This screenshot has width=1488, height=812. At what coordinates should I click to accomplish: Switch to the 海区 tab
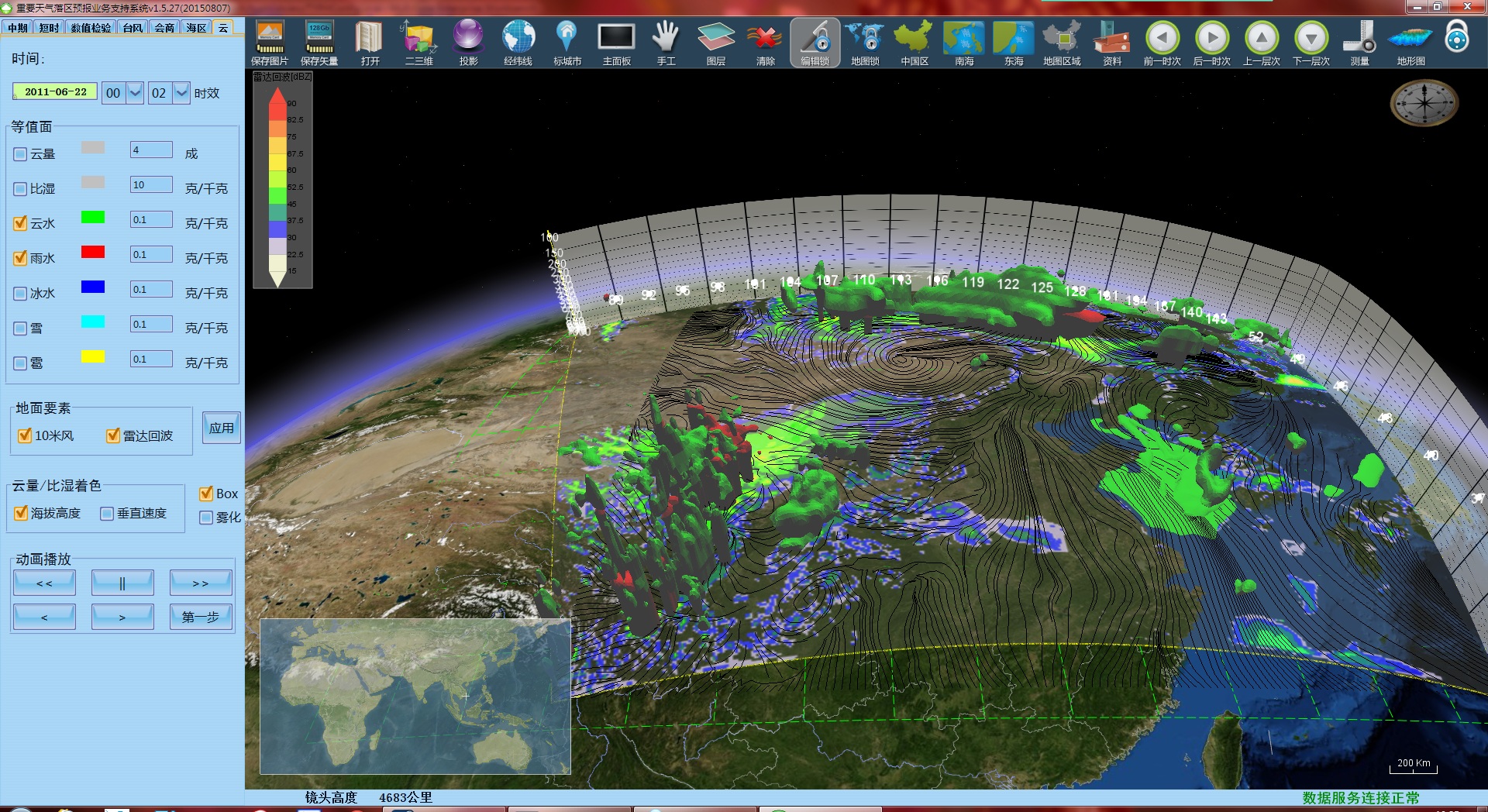point(196,28)
